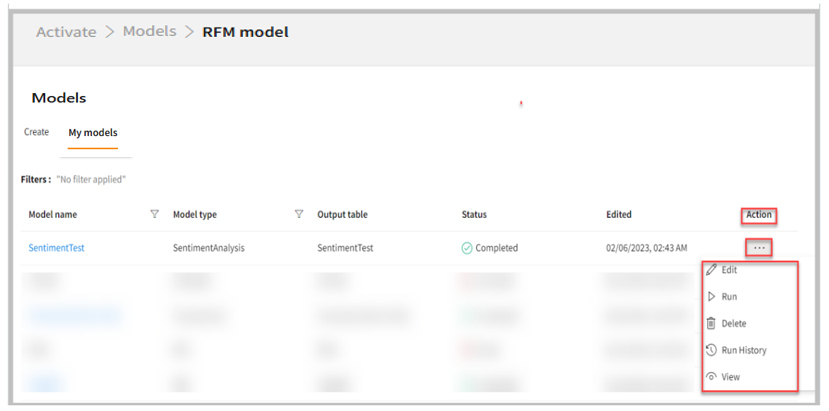Viewport: 829px width, 411px height.
Task: Click the green Completed checkmark icon
Action: pyautogui.click(x=467, y=248)
